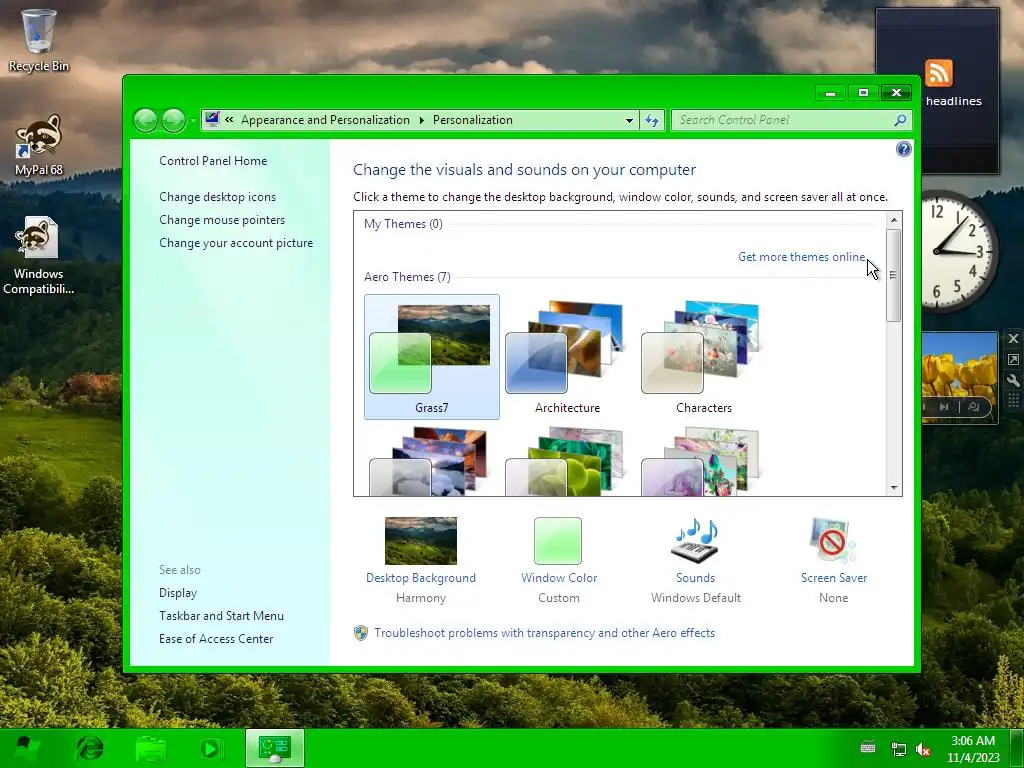Click the Start button on taskbar
1024x768 pixels.
pyautogui.click(x=25, y=748)
